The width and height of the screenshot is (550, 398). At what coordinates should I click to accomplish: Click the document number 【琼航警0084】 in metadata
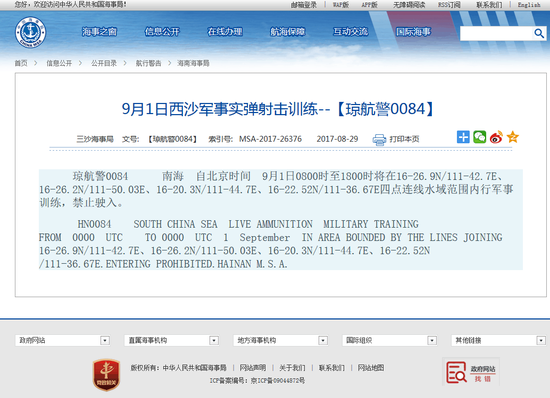click(x=172, y=139)
